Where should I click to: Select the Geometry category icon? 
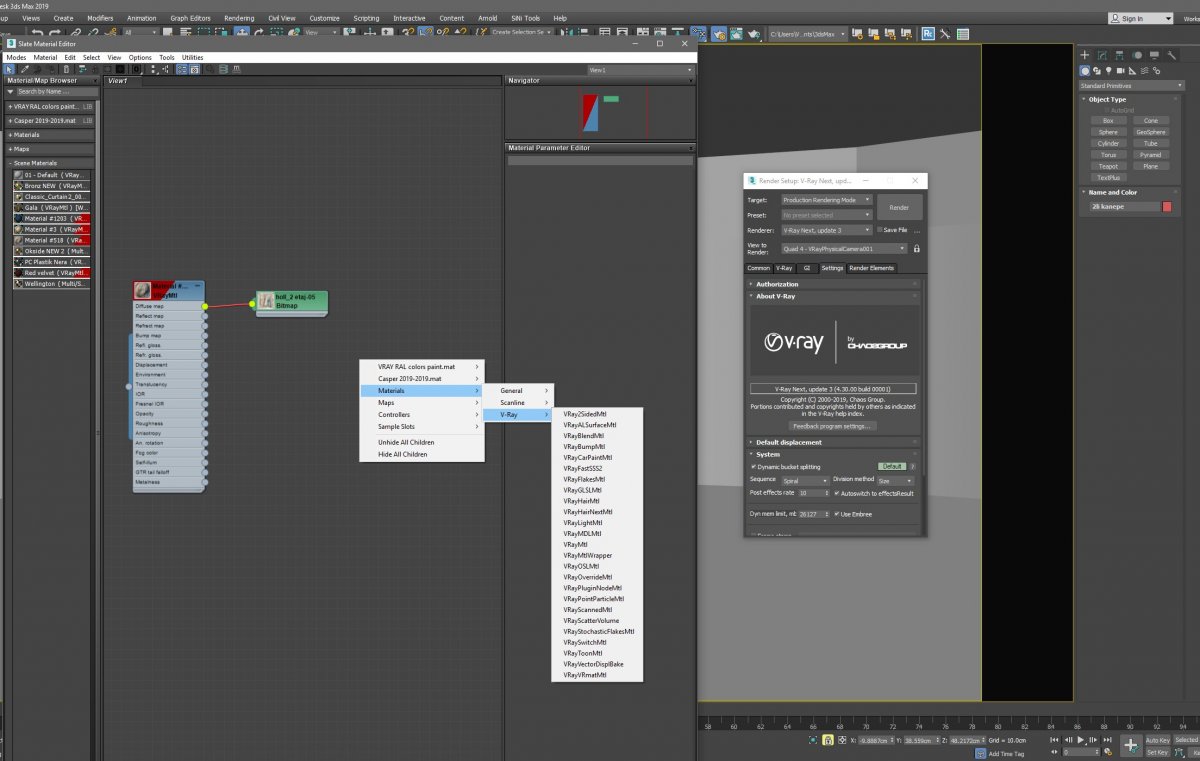click(x=1085, y=71)
